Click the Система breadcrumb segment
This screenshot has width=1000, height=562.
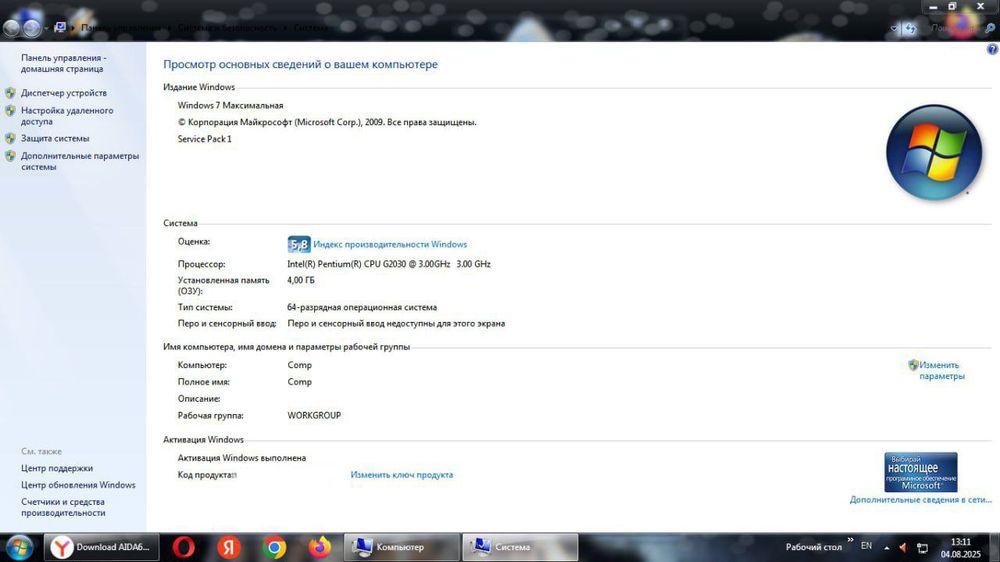(x=311, y=27)
